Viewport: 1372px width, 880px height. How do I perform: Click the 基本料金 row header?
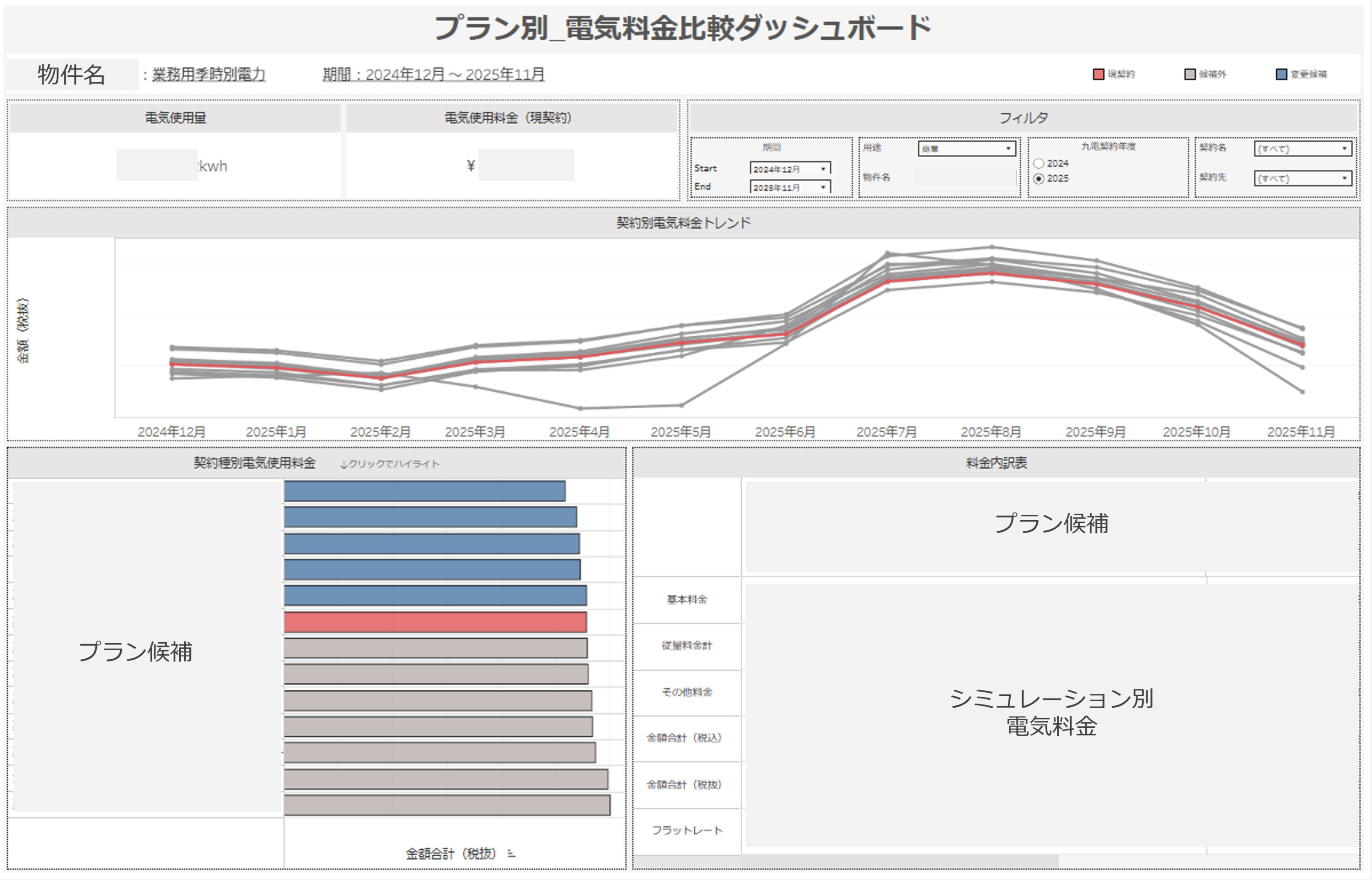click(x=686, y=599)
